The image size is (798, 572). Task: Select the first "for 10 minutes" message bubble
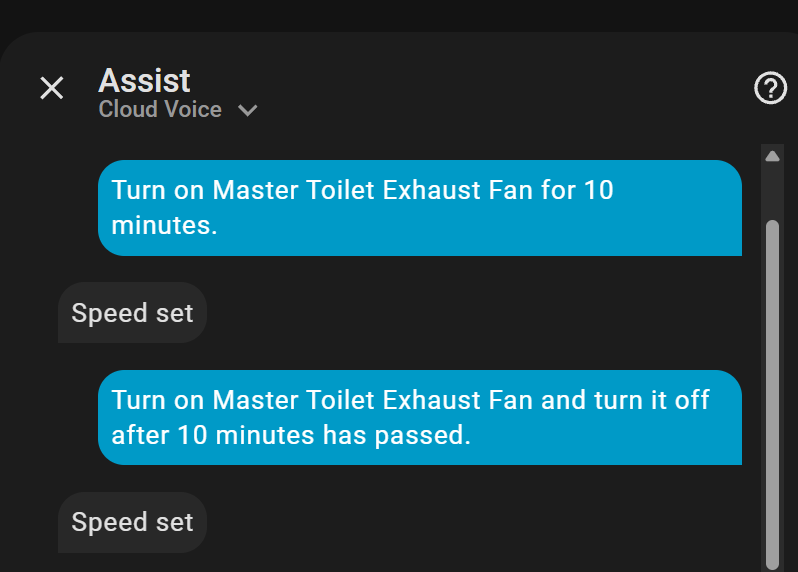coord(420,207)
